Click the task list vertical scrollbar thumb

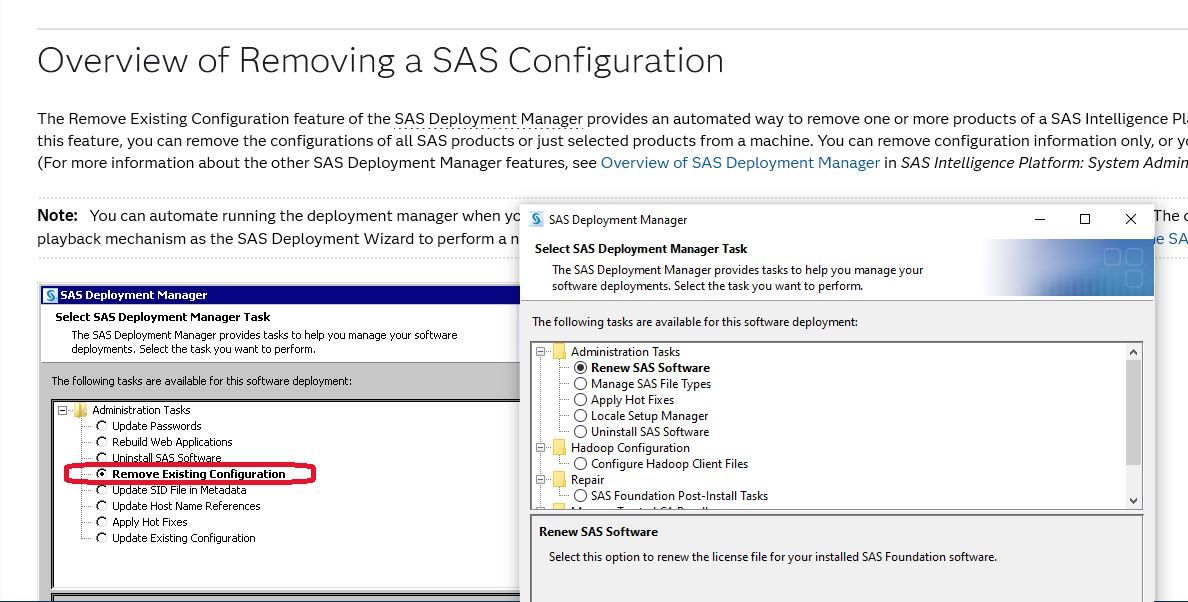(x=1133, y=412)
